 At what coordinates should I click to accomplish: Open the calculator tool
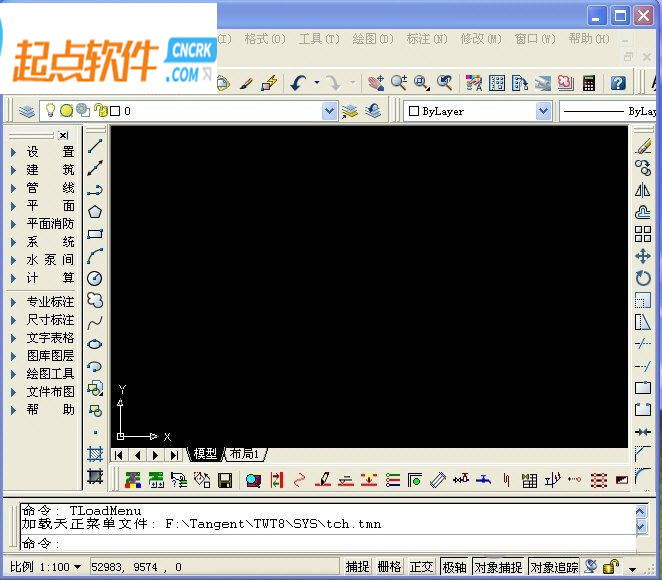(589, 83)
